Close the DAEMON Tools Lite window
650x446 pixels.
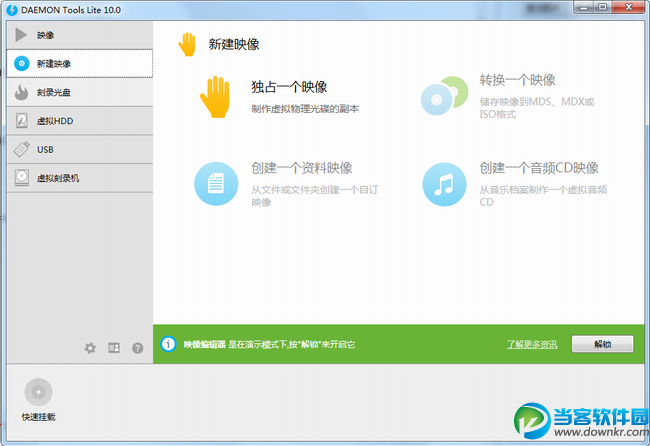pos(629,7)
